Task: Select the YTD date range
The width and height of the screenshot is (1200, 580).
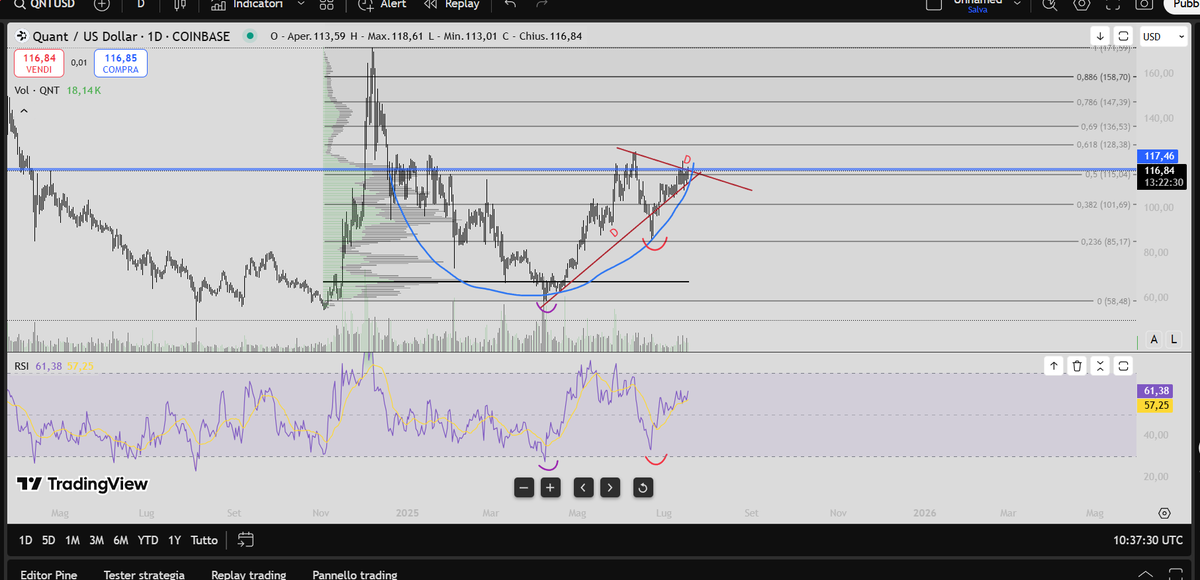Action: point(148,540)
